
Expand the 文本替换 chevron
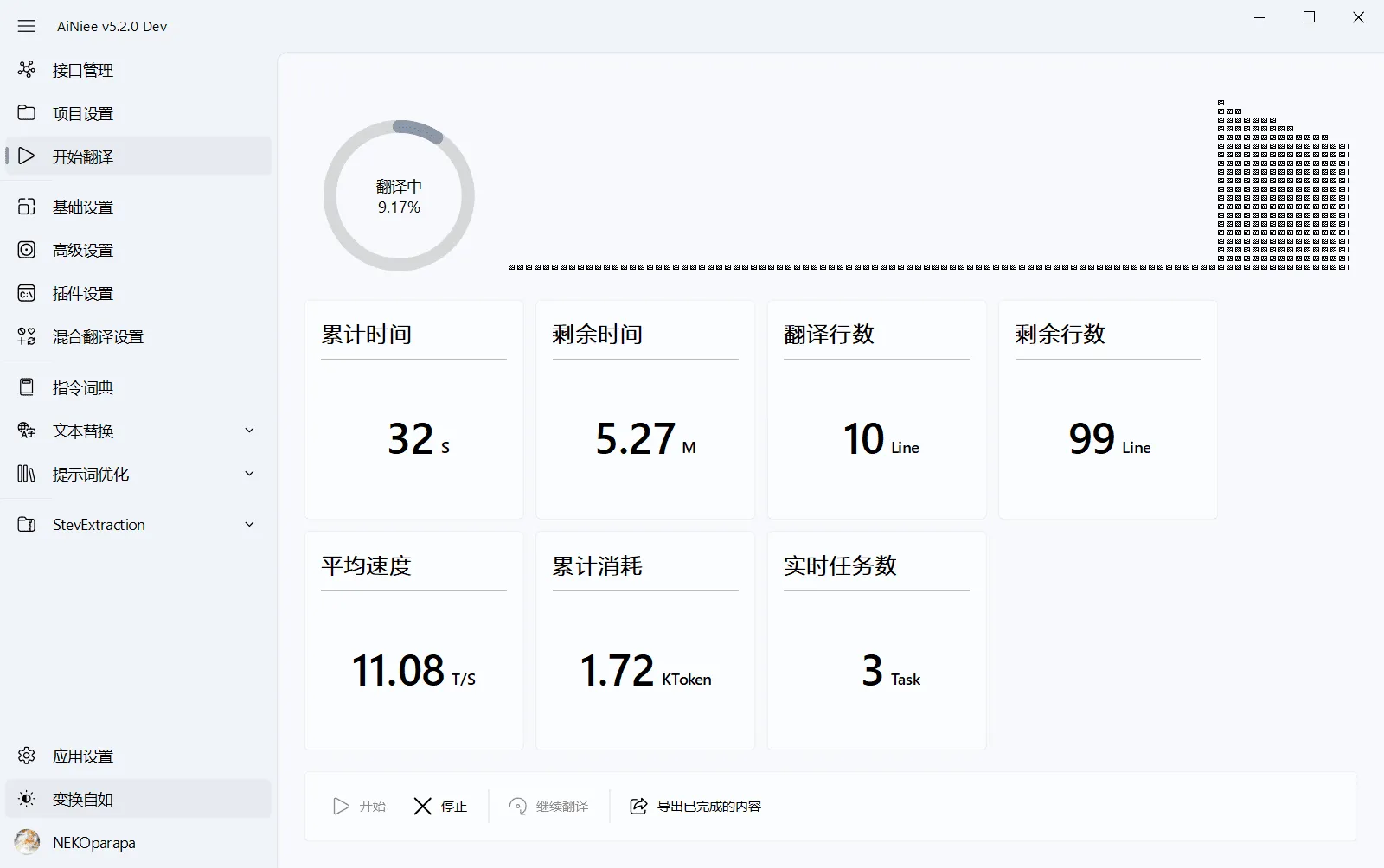pyautogui.click(x=249, y=431)
